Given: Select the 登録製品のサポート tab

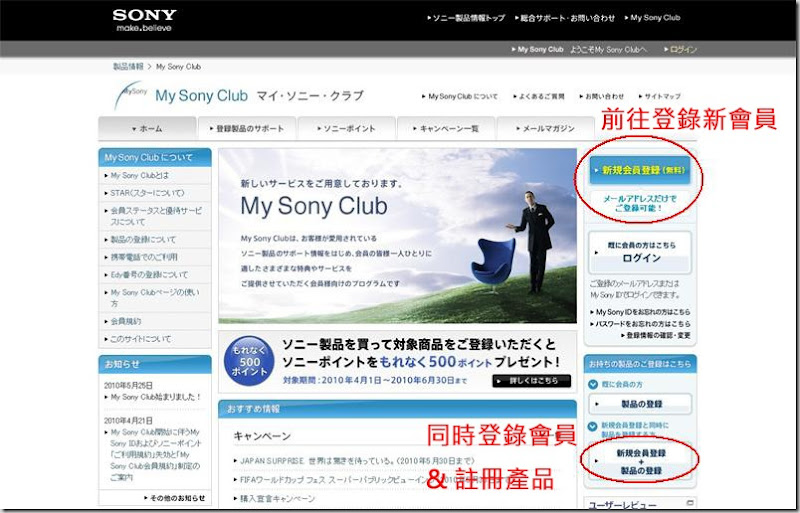Looking at the screenshot, I should [247, 129].
